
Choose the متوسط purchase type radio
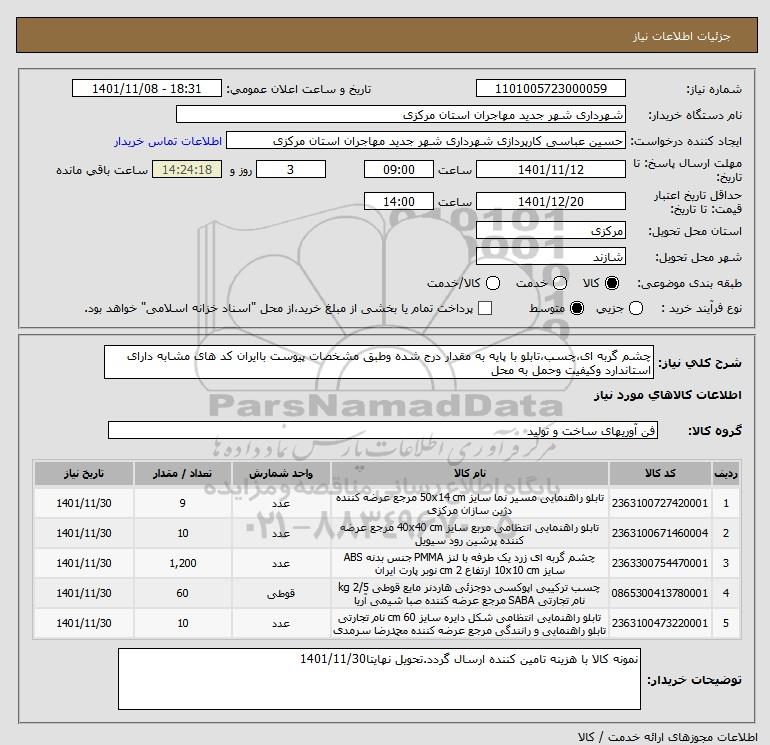point(577,308)
